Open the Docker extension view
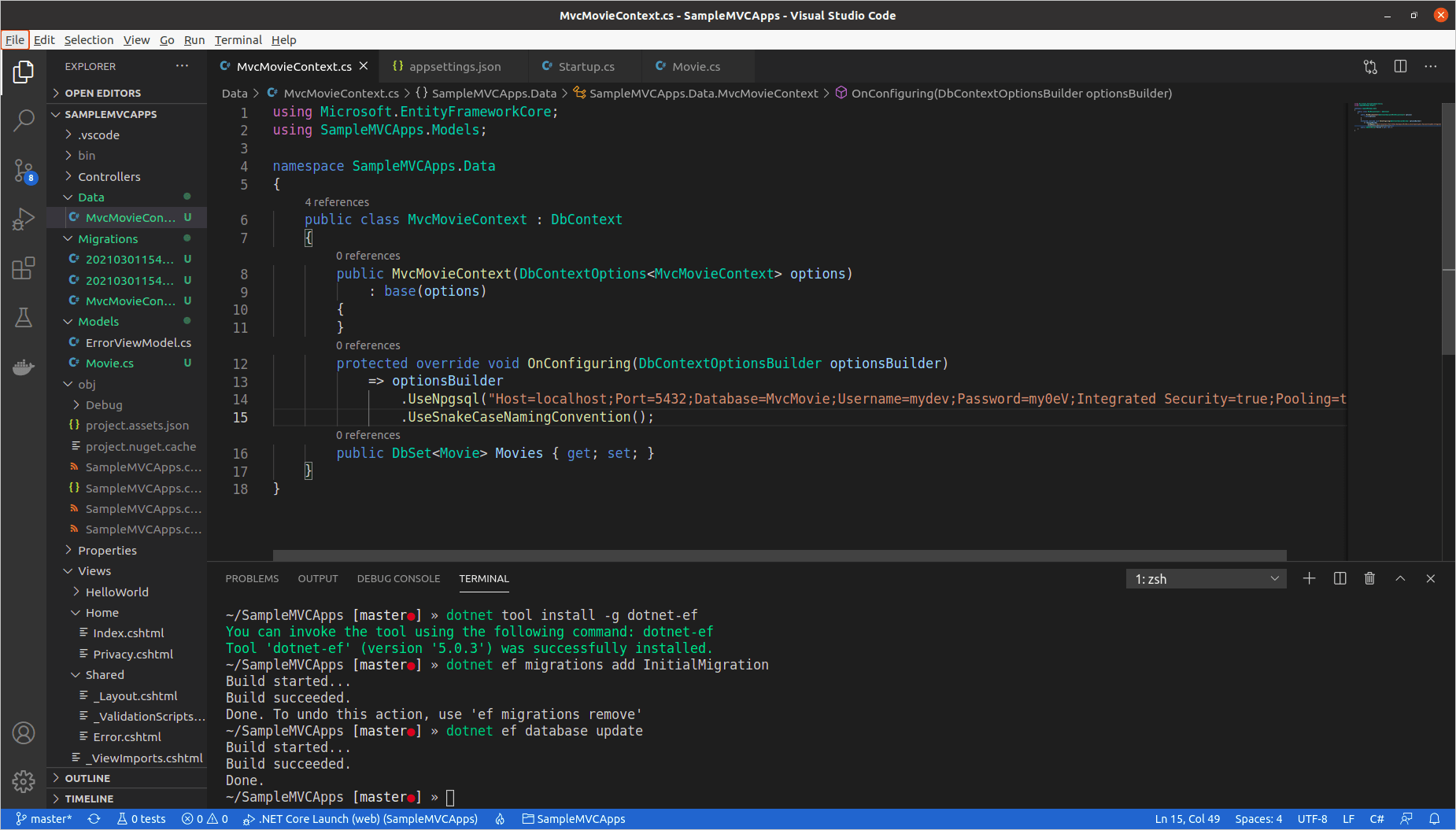 (x=24, y=367)
